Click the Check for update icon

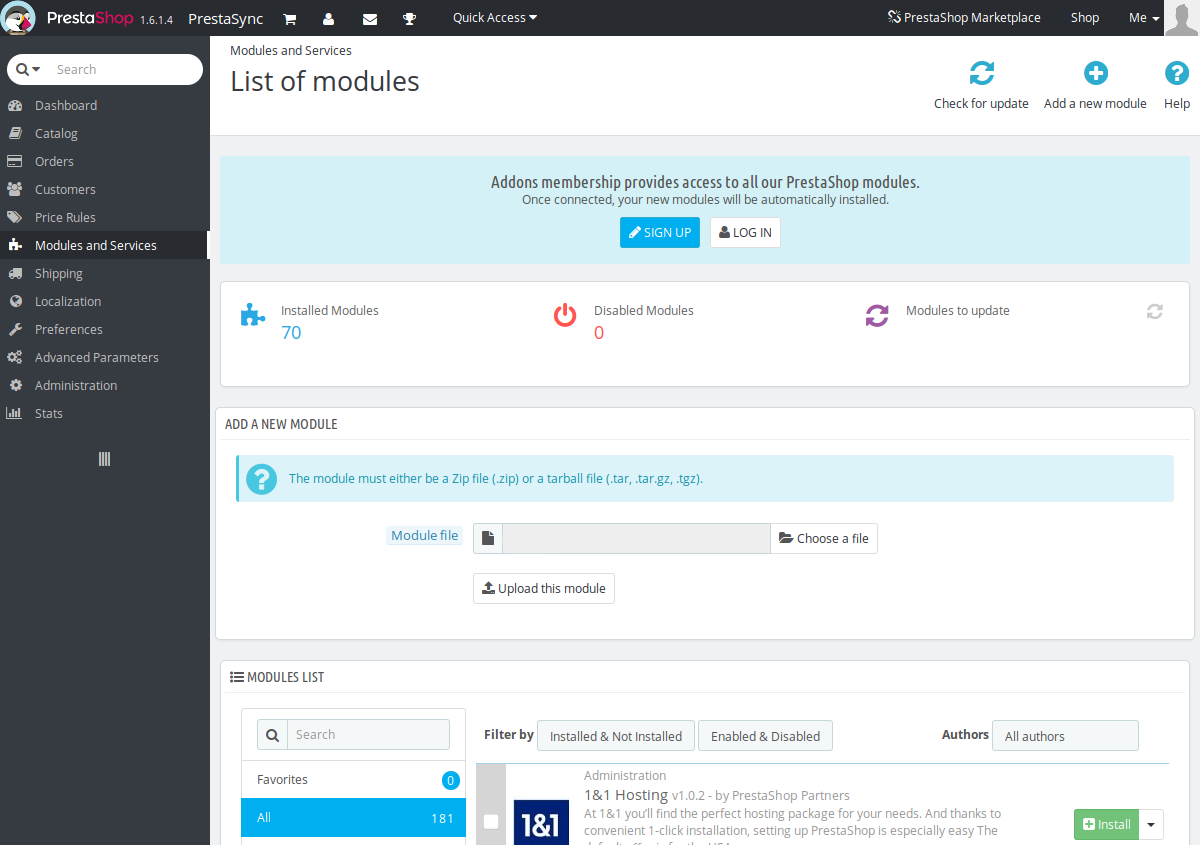click(x=982, y=73)
